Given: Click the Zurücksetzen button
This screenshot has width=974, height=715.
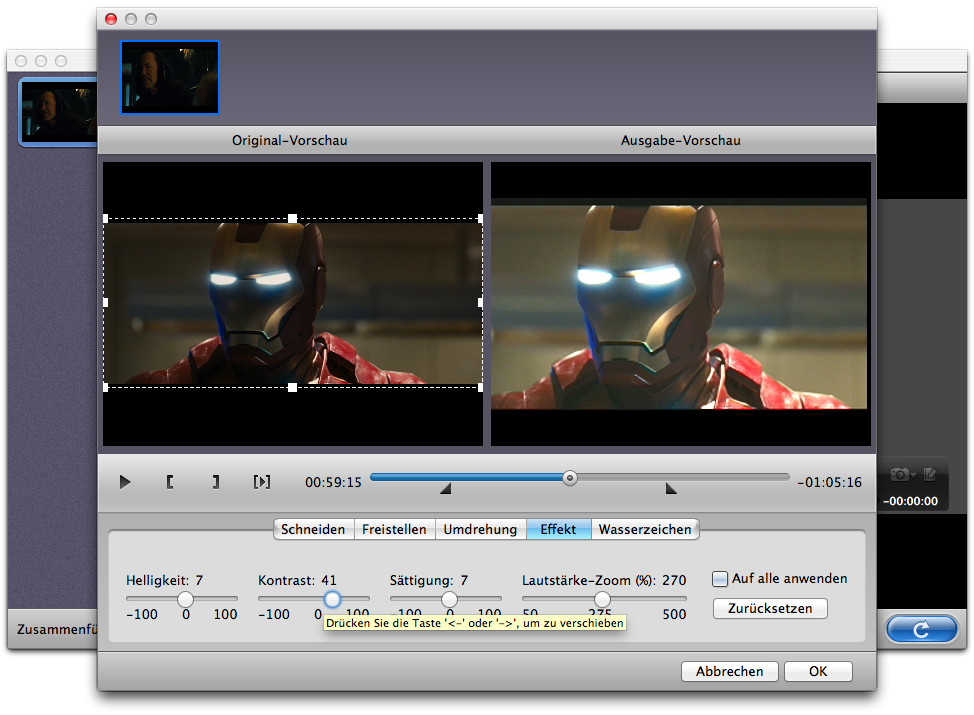Looking at the screenshot, I should pyautogui.click(x=770, y=608).
